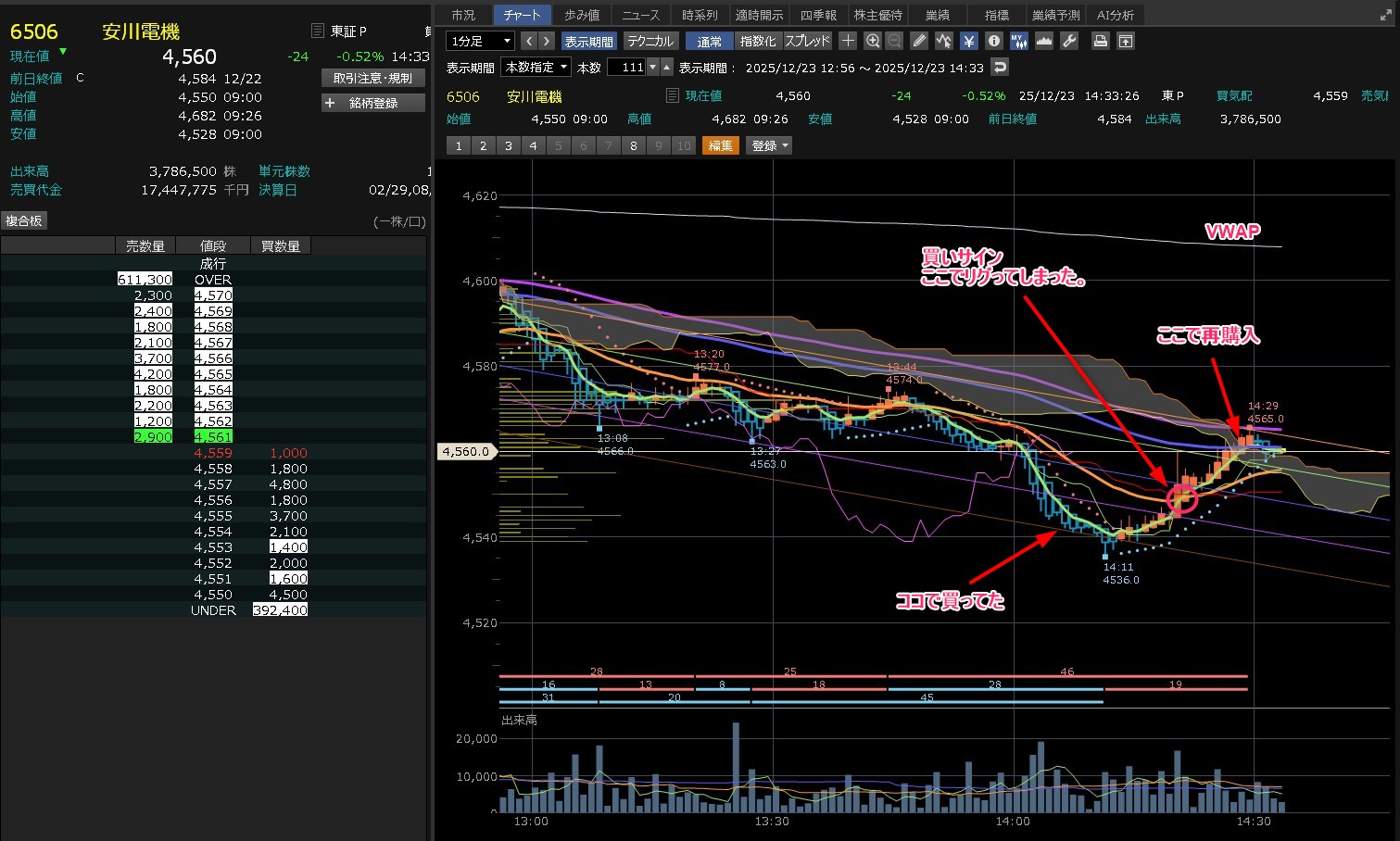Print the chart using printer icon
Viewport: 1400px width, 841px height.
(x=1100, y=41)
